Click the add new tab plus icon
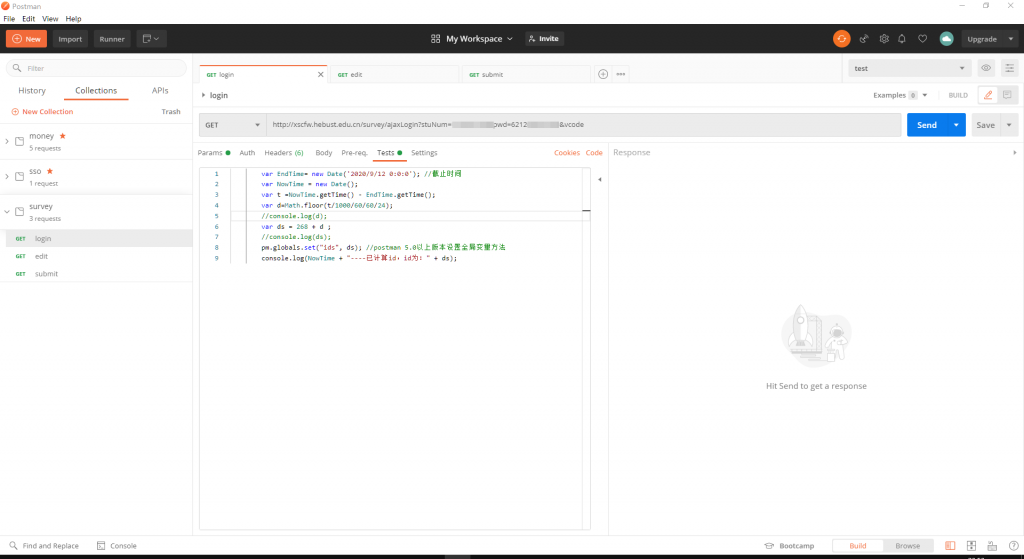This screenshot has height=559, width=1024. tap(602, 74)
